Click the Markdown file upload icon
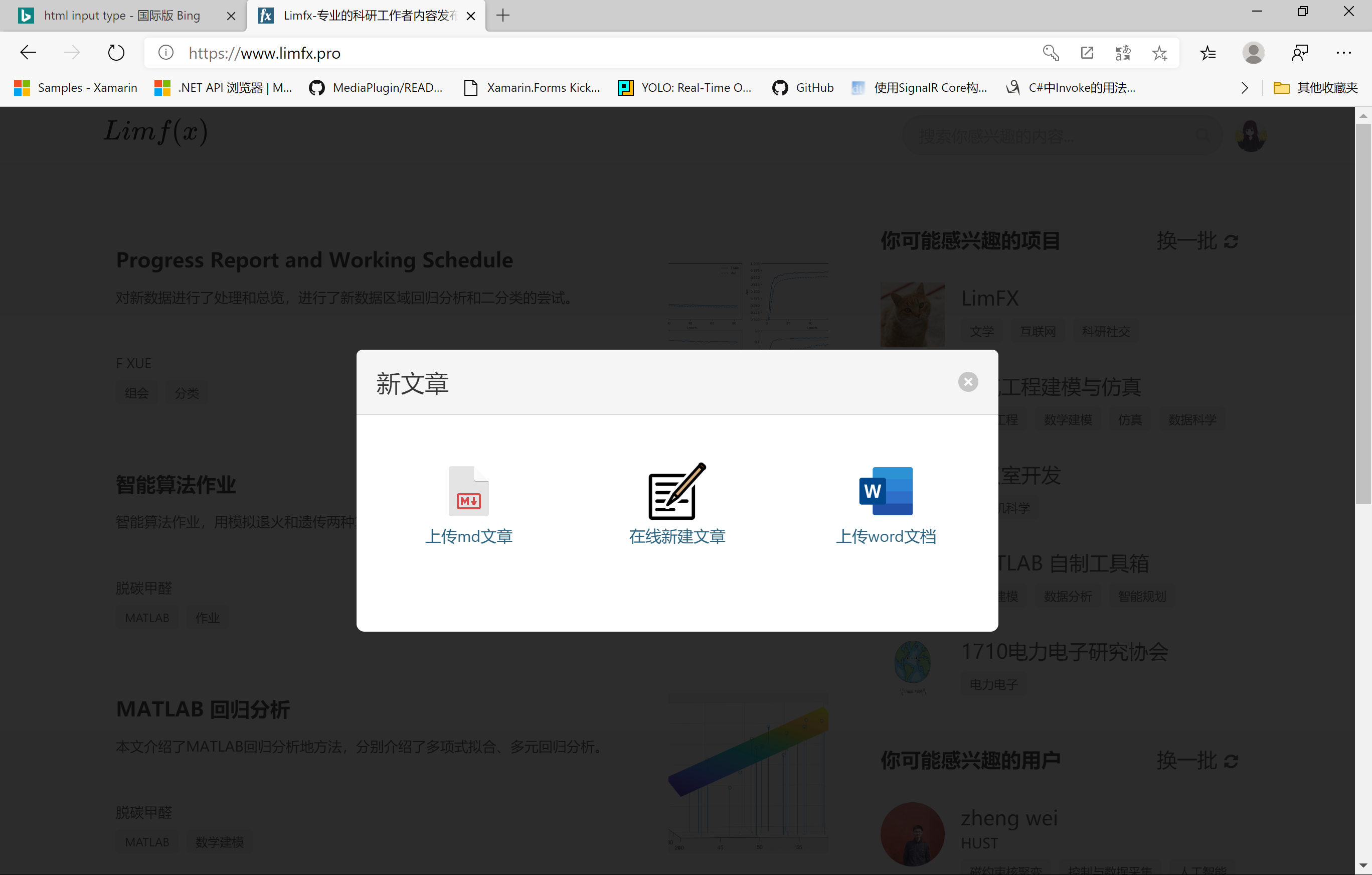The height and width of the screenshot is (875, 1372). click(x=468, y=491)
